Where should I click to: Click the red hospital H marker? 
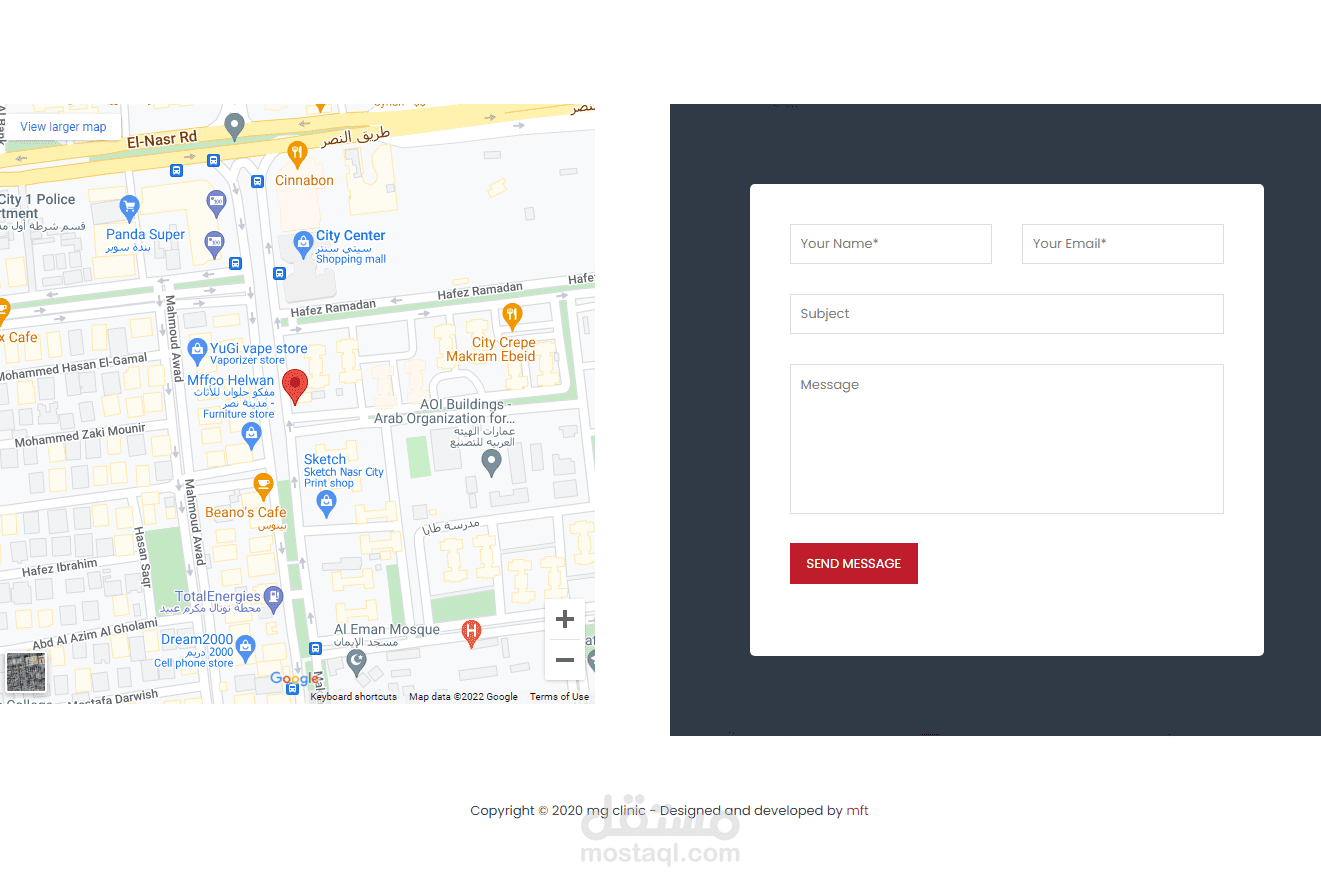tap(471, 633)
